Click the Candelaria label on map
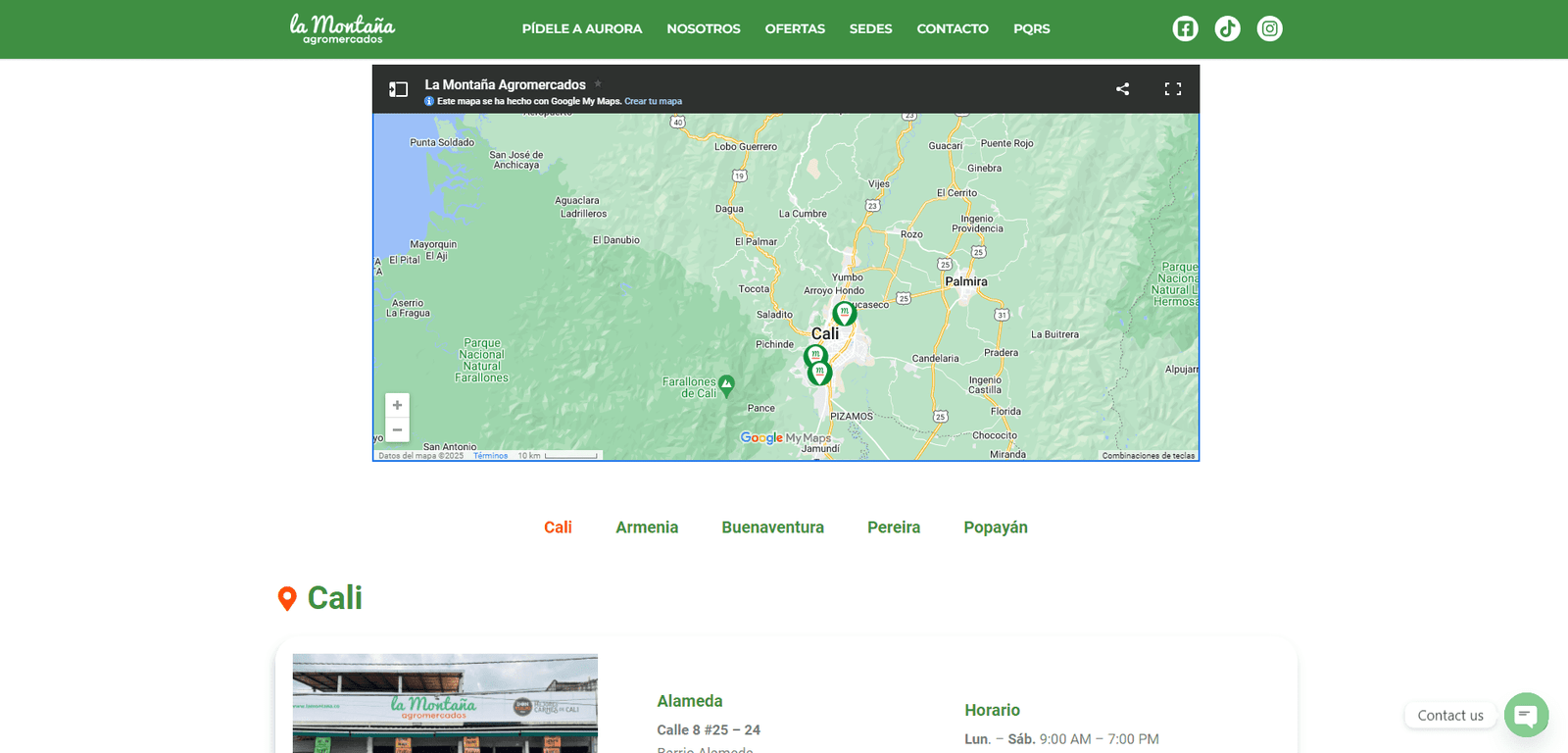The width and height of the screenshot is (1568, 753). coord(936,359)
